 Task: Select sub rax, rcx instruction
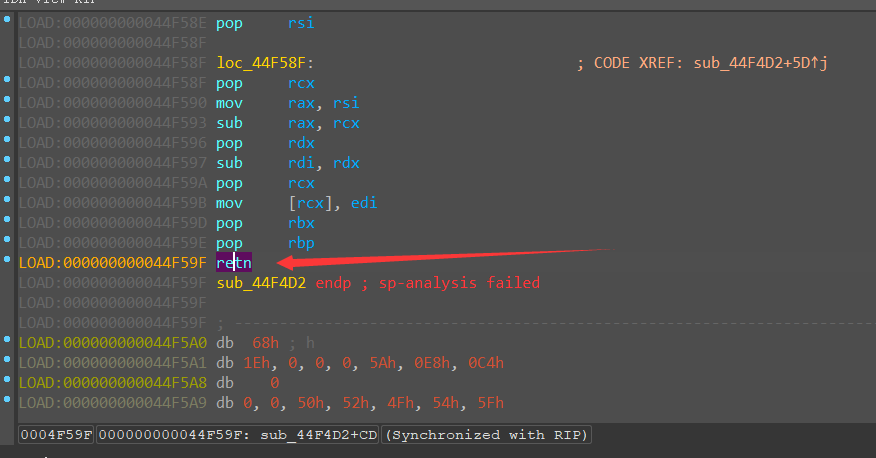(x=288, y=123)
